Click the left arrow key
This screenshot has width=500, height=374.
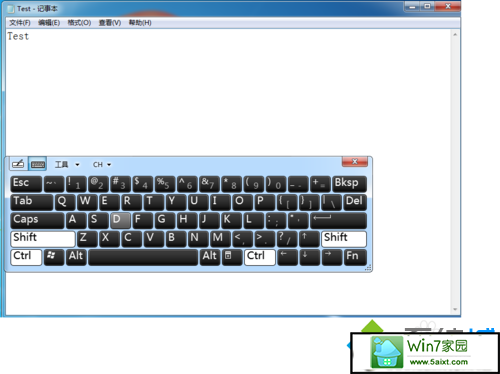coord(287,257)
